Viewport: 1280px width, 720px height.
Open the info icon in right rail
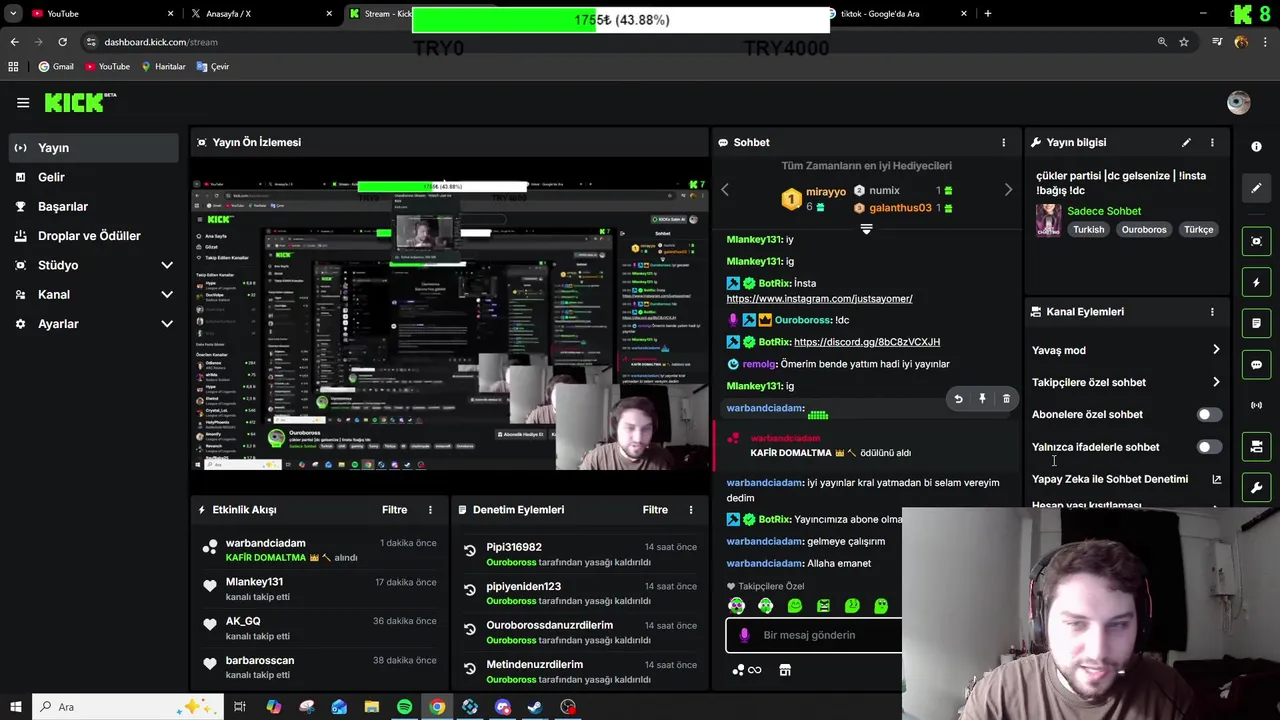pos(1256,146)
